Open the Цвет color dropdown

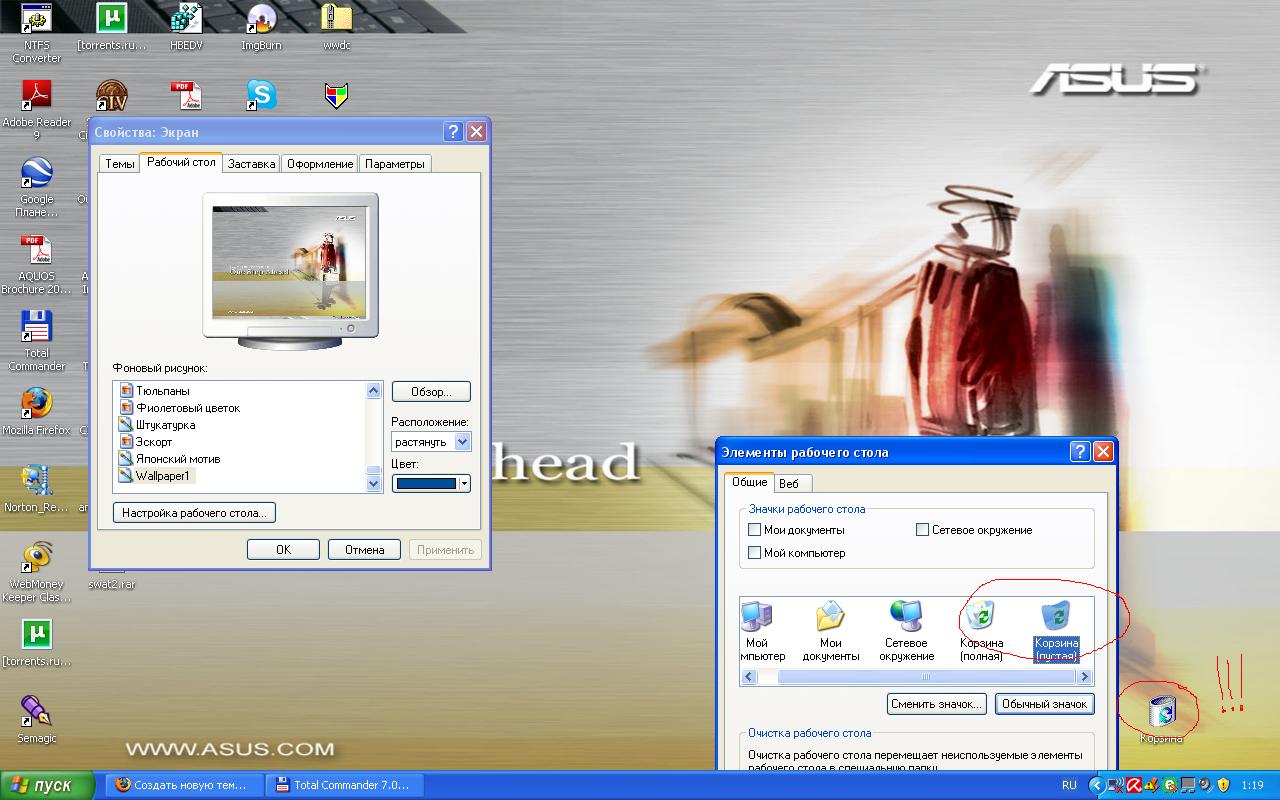[x=464, y=484]
